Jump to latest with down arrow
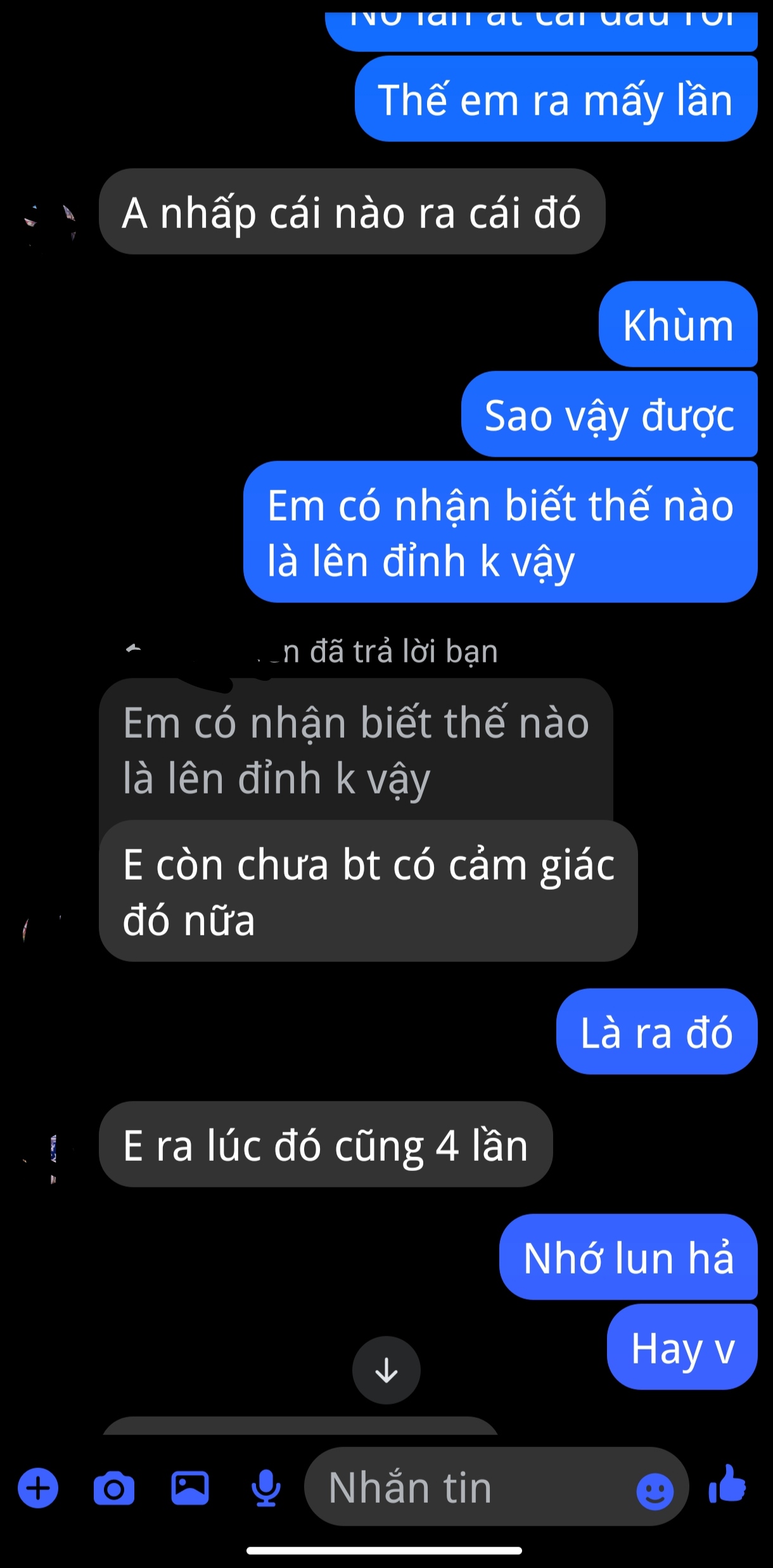This screenshot has width=773, height=1568. pyautogui.click(x=386, y=1370)
